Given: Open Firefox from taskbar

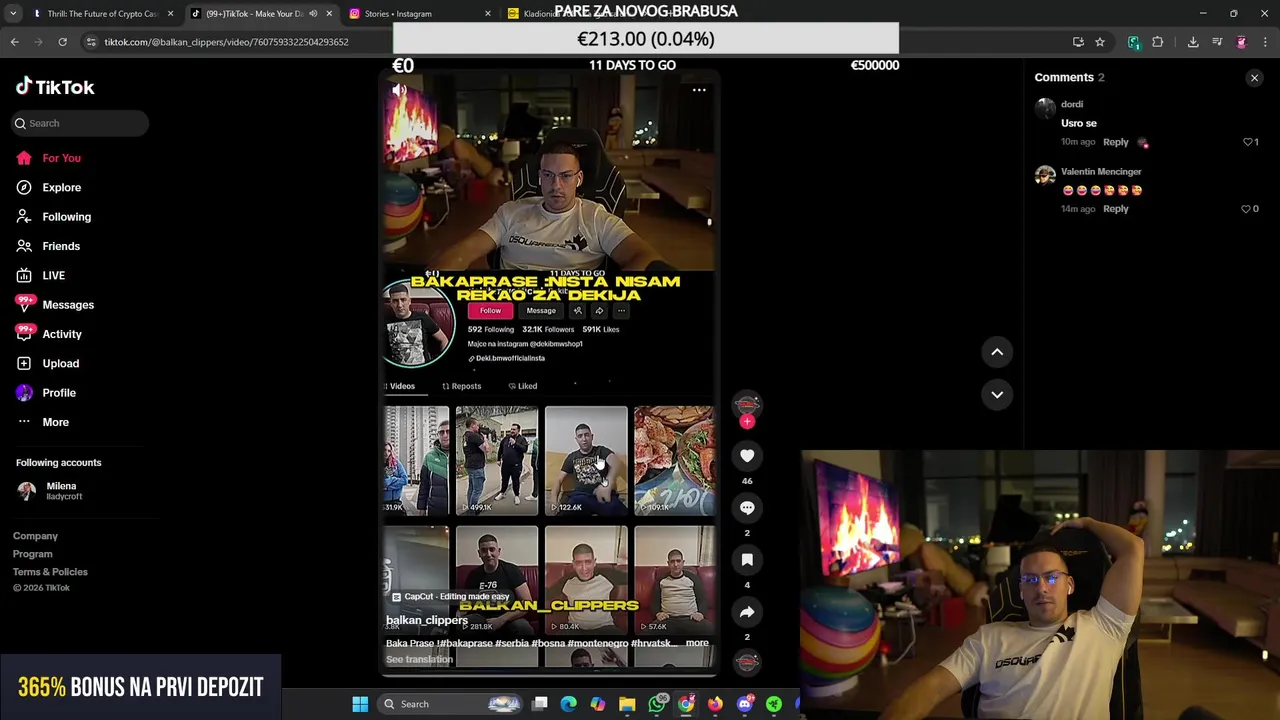Looking at the screenshot, I should (715, 704).
